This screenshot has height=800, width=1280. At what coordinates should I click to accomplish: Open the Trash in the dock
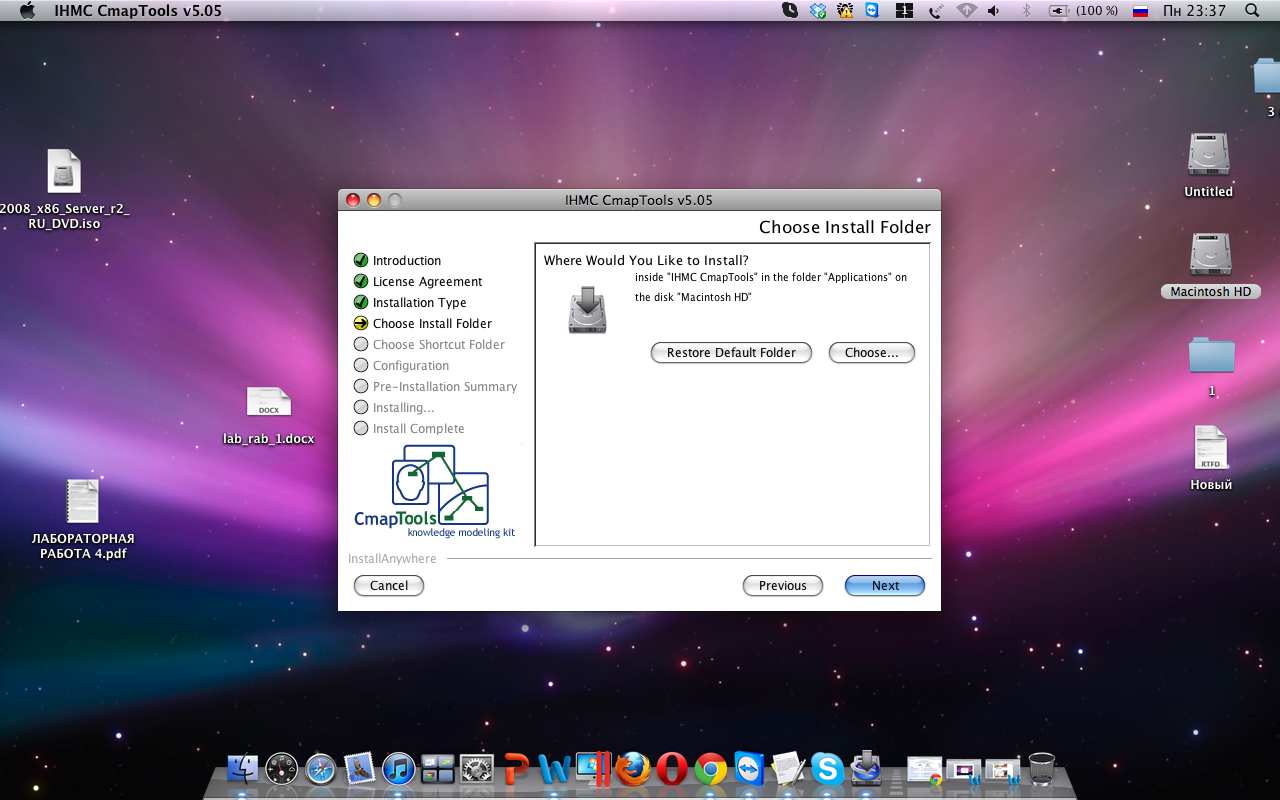point(1042,768)
